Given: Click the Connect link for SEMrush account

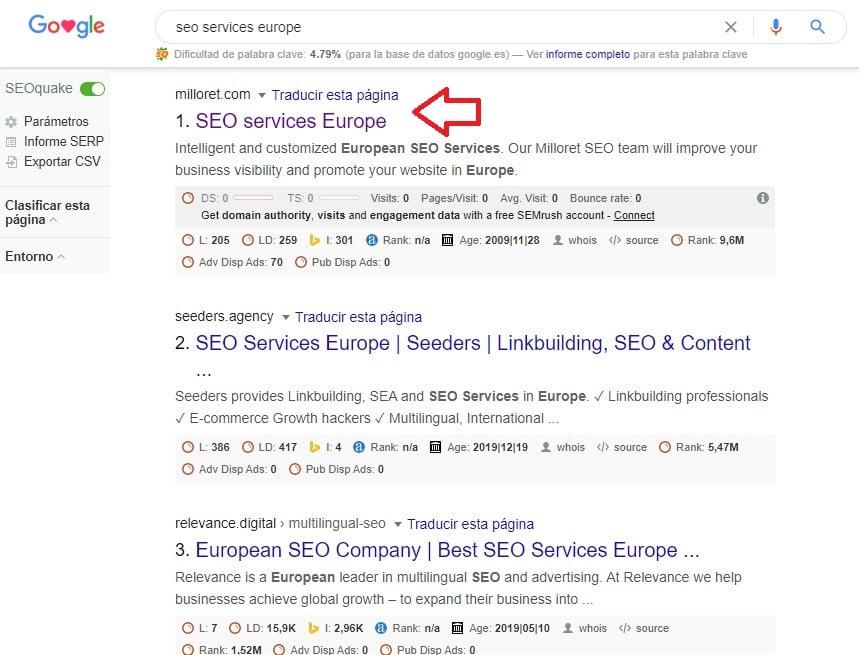Looking at the screenshot, I should [634, 215].
